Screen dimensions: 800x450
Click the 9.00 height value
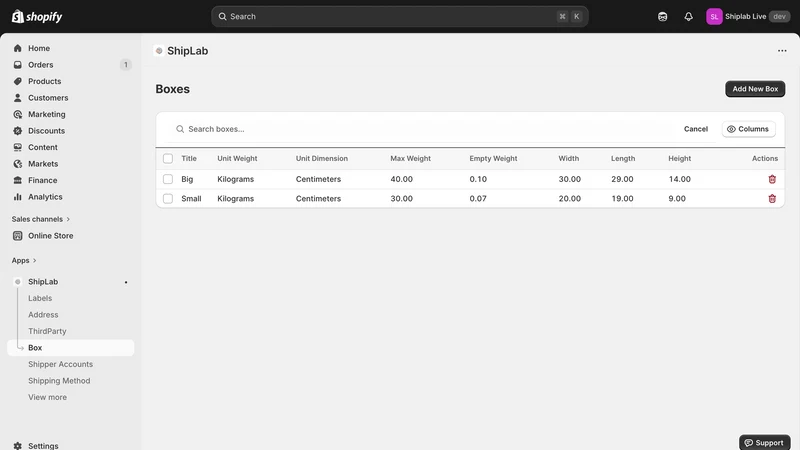(x=677, y=198)
